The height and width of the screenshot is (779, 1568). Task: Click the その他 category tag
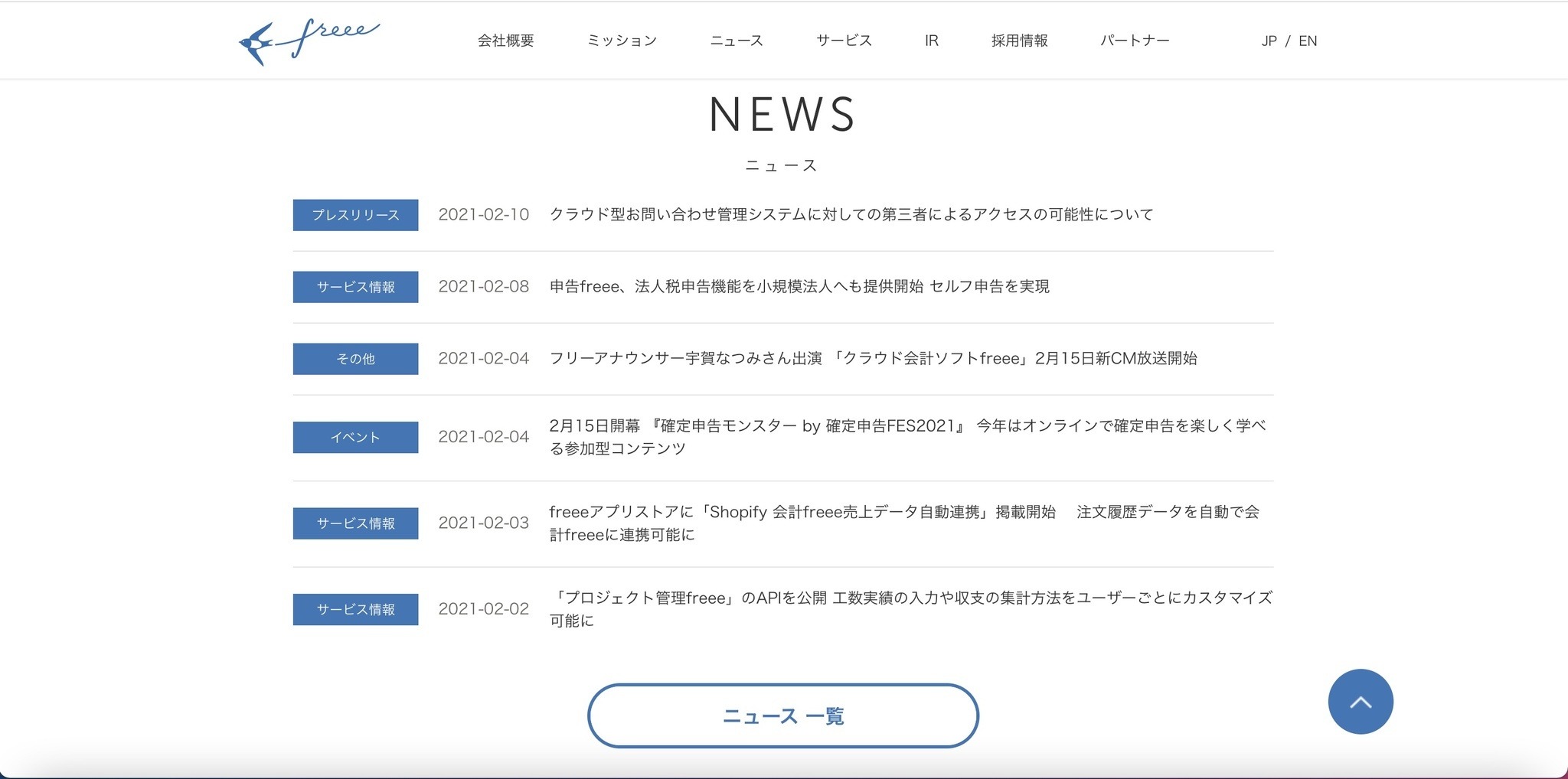click(355, 359)
